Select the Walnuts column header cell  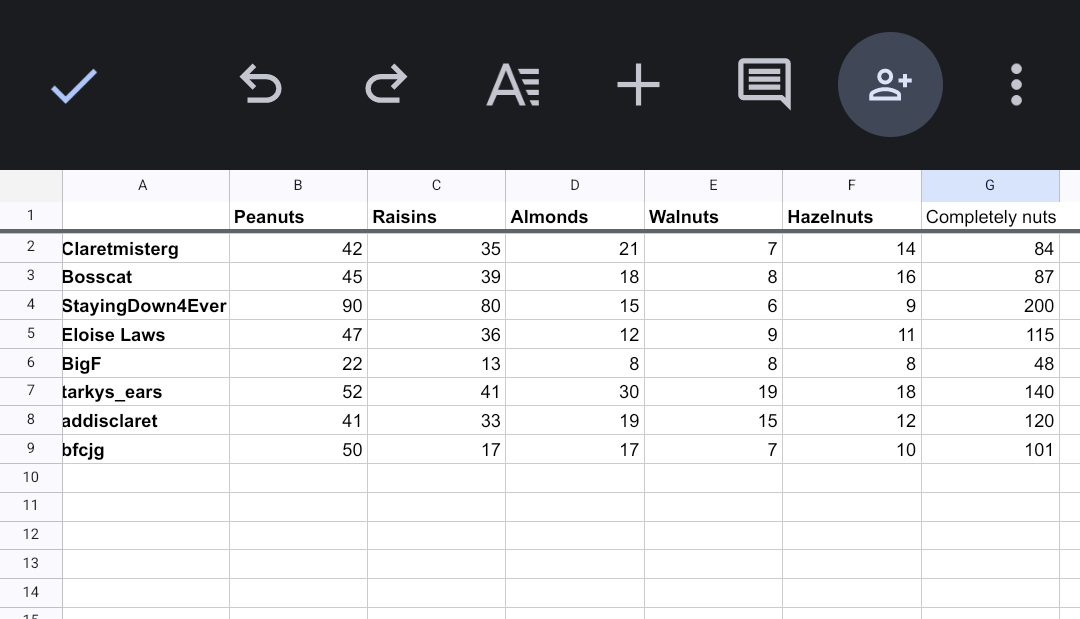click(713, 217)
